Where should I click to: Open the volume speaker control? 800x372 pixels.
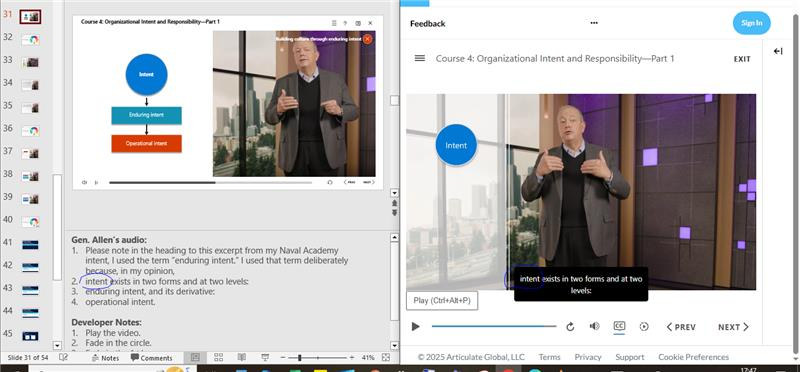click(x=594, y=326)
